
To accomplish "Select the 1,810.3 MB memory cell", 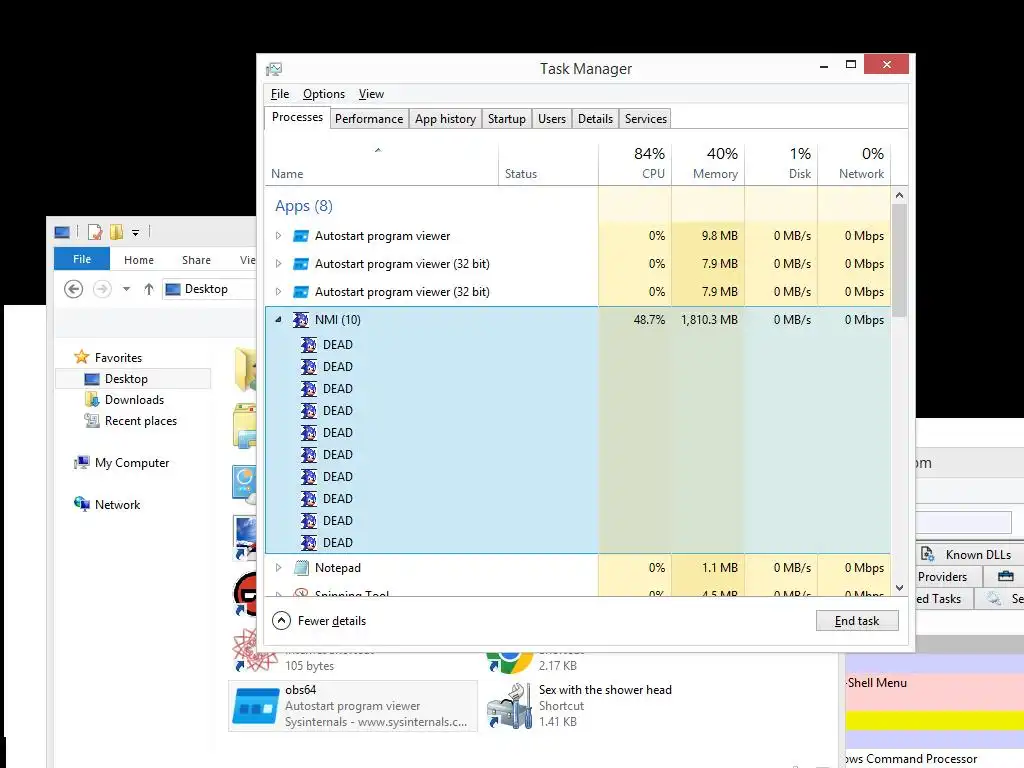I will tap(708, 319).
